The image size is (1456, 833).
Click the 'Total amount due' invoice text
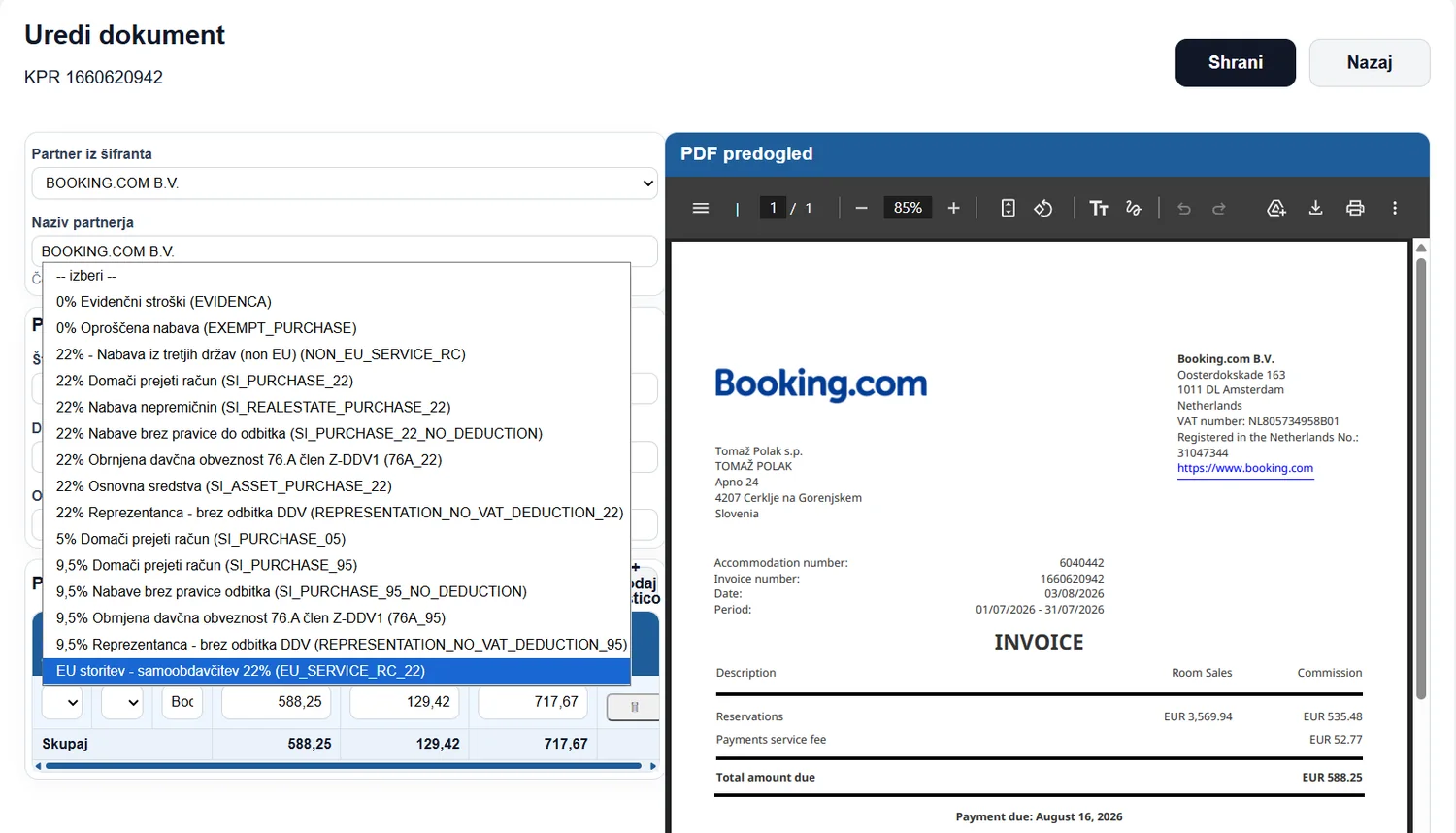pos(766,778)
